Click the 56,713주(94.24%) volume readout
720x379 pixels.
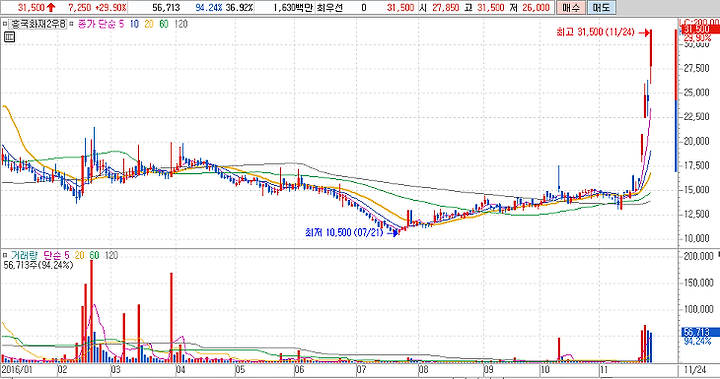[x=38, y=265]
